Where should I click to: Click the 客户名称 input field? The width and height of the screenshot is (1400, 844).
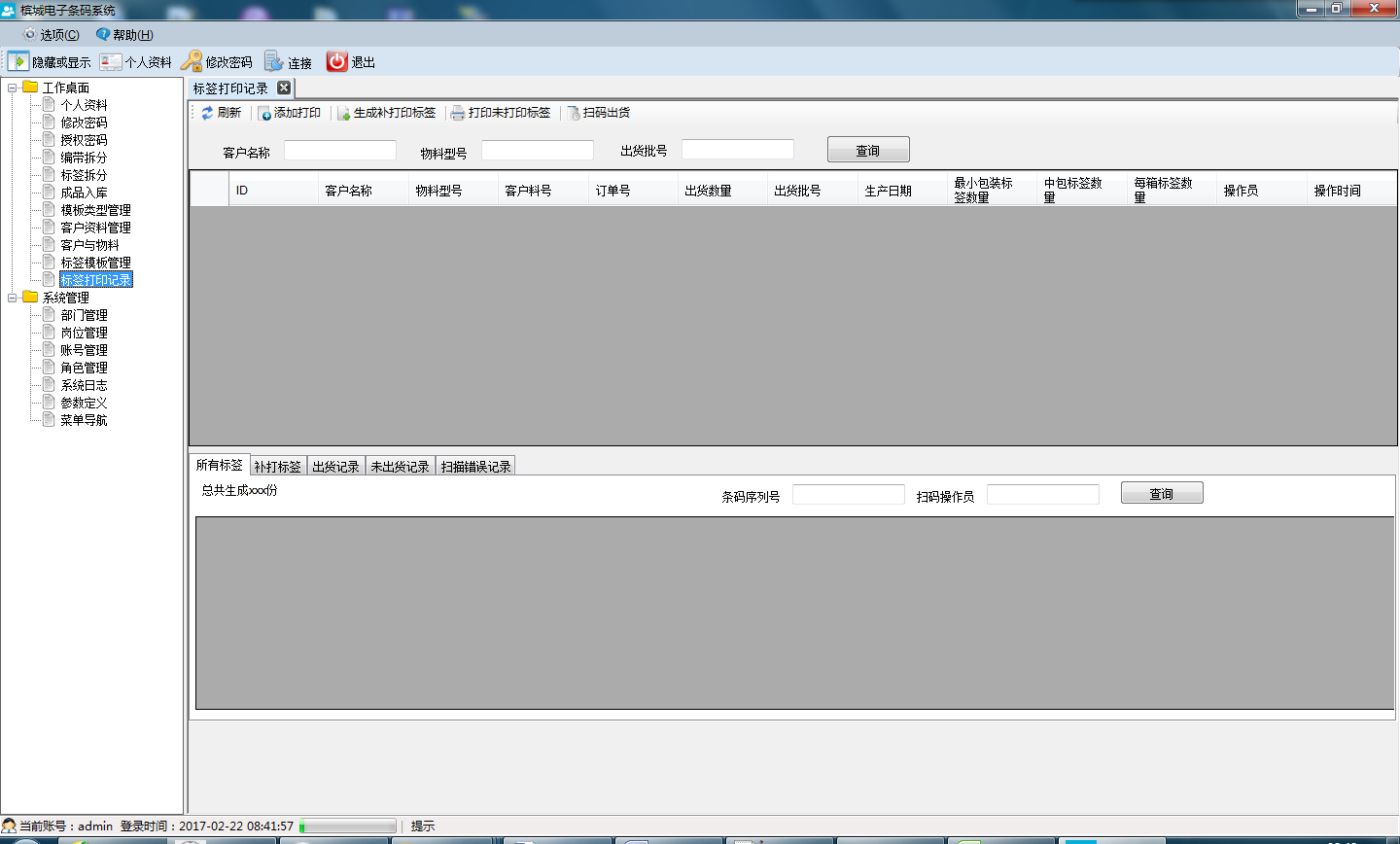click(x=340, y=150)
